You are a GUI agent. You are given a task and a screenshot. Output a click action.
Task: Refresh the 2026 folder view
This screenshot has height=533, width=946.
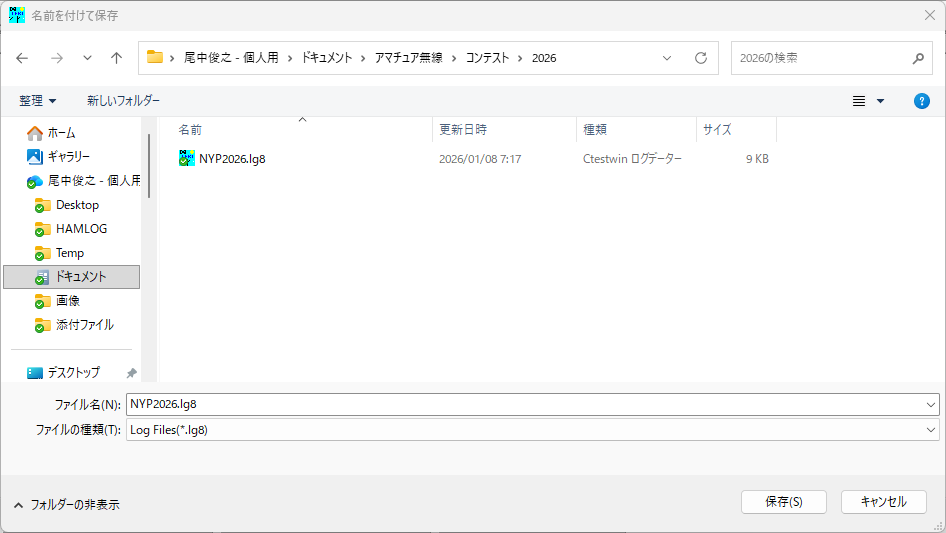pos(700,58)
